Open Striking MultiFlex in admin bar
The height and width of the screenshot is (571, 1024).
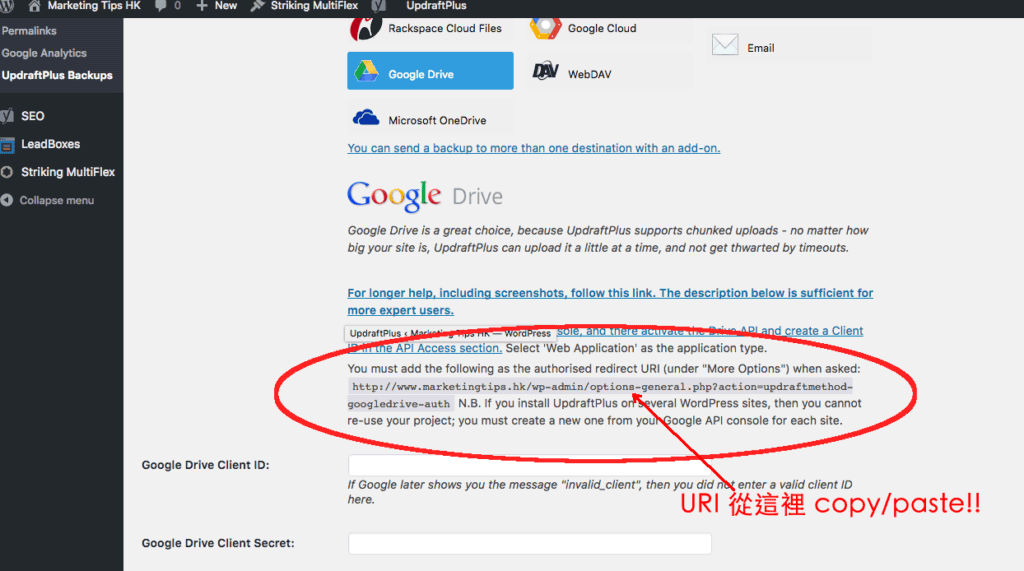[314, 6]
